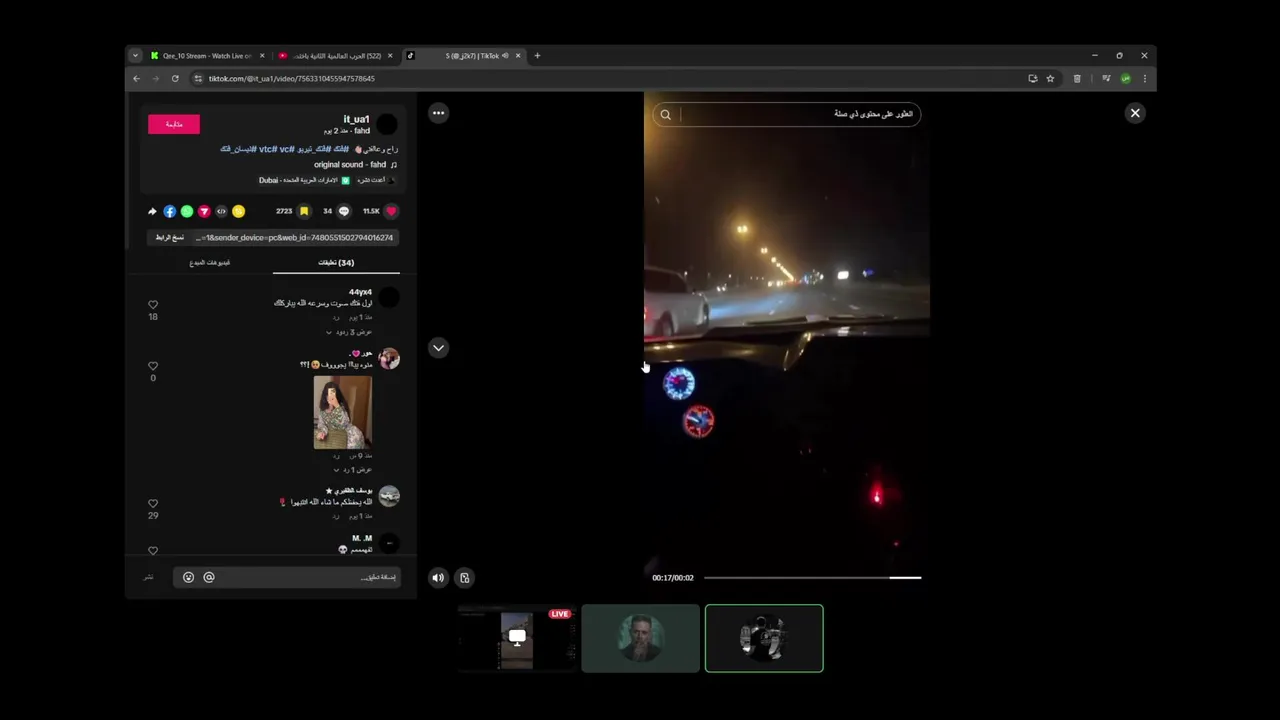Copy the video link with the copy button
The image size is (1280, 720).
click(170, 237)
